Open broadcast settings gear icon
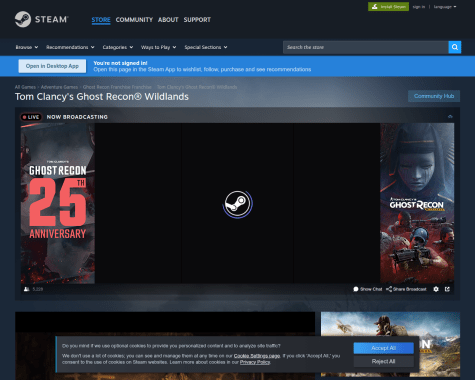The width and height of the screenshot is (475, 380). click(436, 289)
